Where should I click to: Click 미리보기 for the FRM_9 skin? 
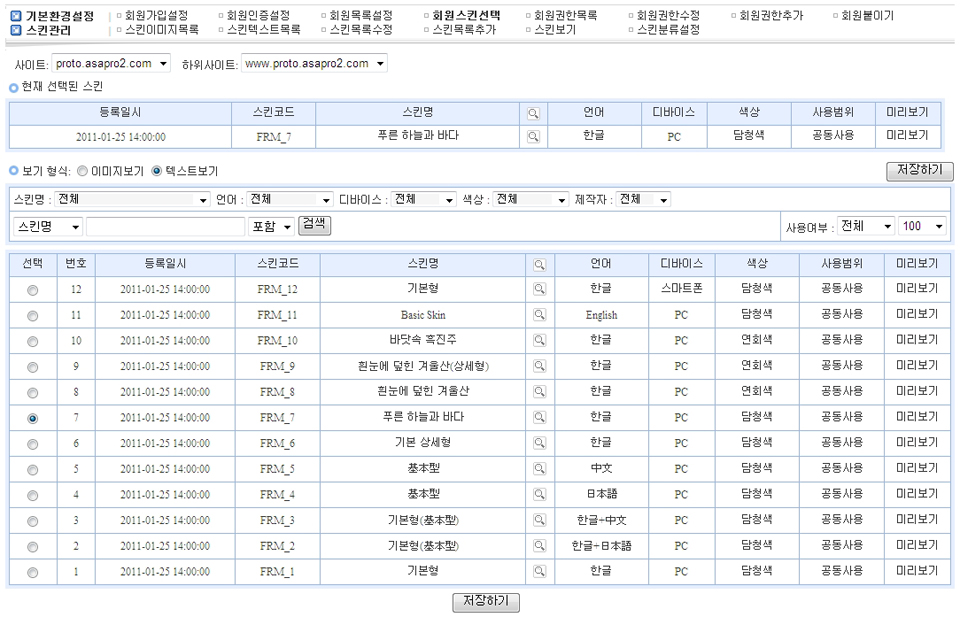[917, 367]
